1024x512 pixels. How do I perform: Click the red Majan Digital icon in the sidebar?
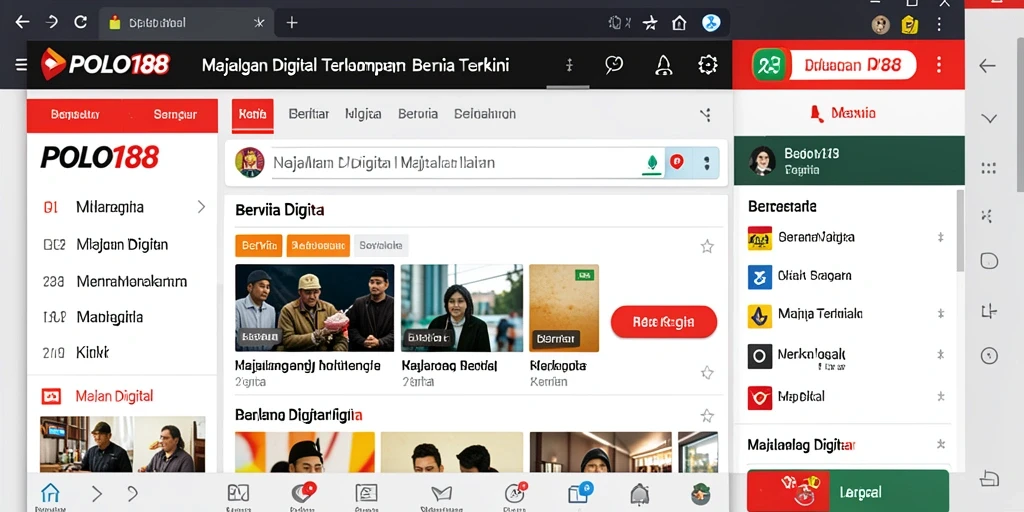51,396
